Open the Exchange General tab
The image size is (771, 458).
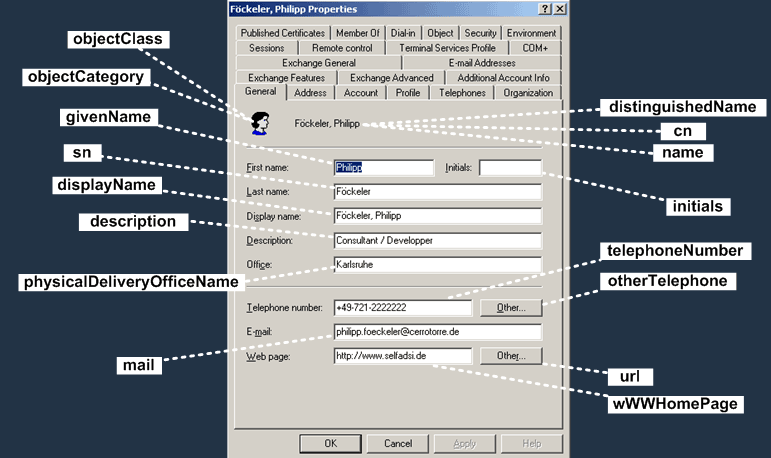tap(319, 63)
